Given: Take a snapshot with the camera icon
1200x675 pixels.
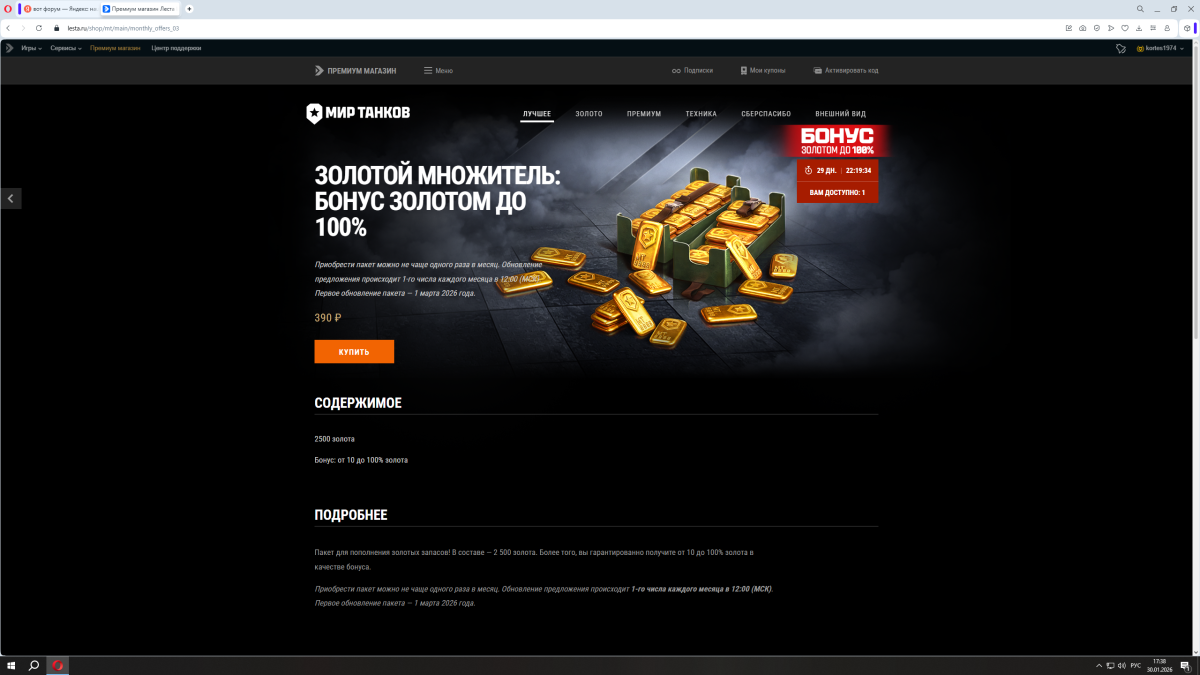Looking at the screenshot, I should coord(1083,28).
